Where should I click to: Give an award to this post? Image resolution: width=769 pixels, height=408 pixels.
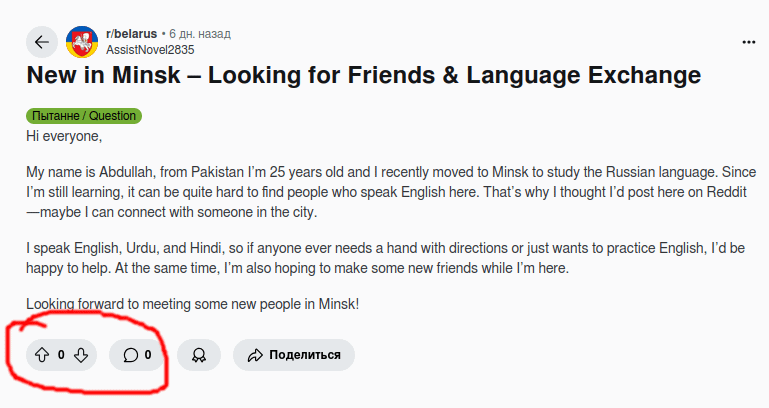point(198,354)
